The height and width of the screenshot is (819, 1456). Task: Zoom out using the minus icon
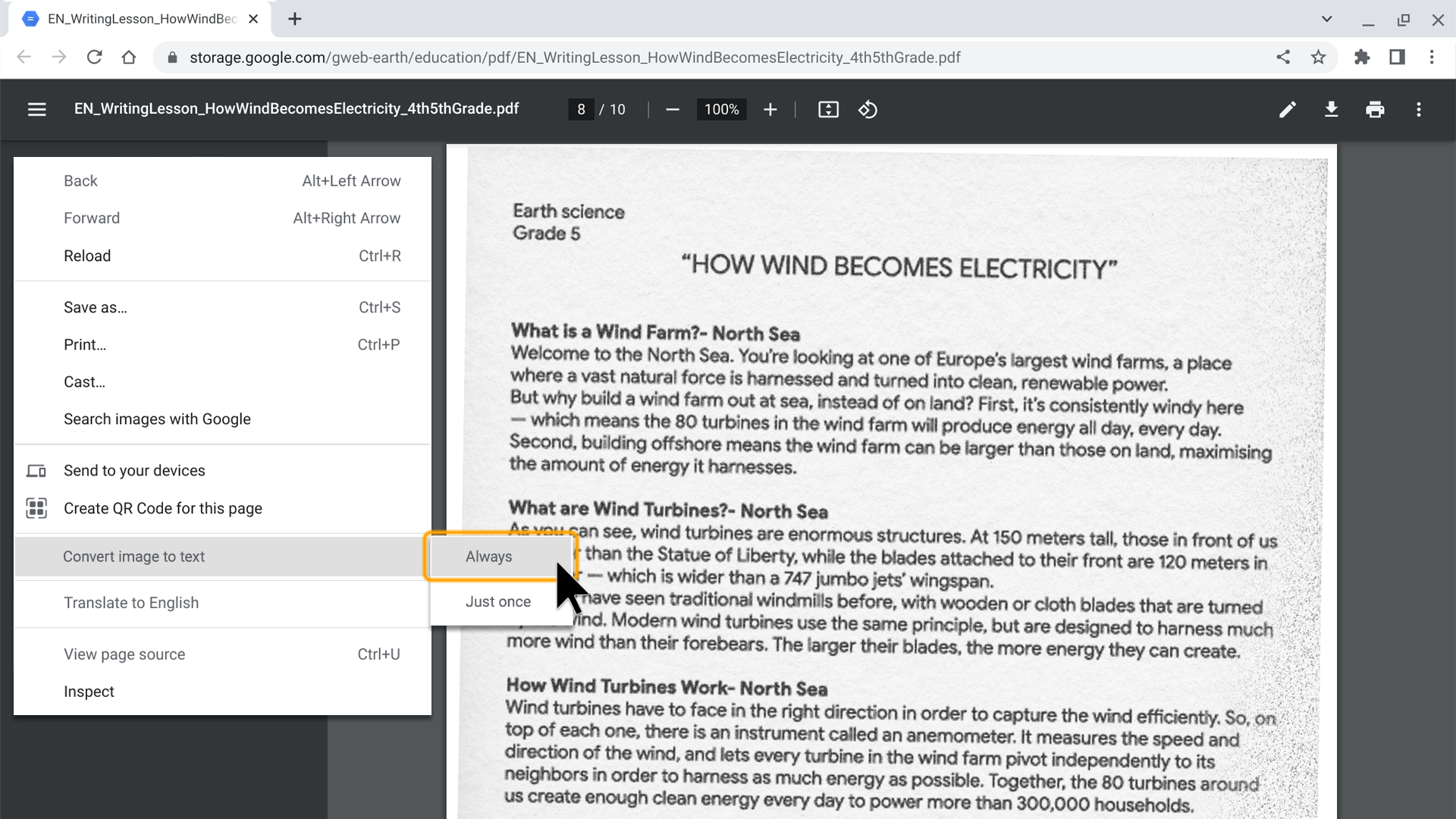[x=672, y=109]
